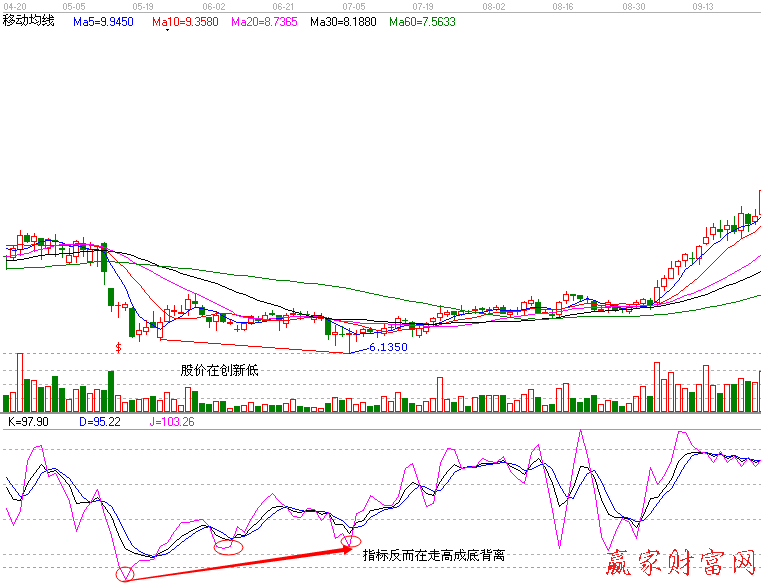Screen dimensions: 761x587
Task: Click the 股价在创新低 annotation text
Action: (219, 370)
